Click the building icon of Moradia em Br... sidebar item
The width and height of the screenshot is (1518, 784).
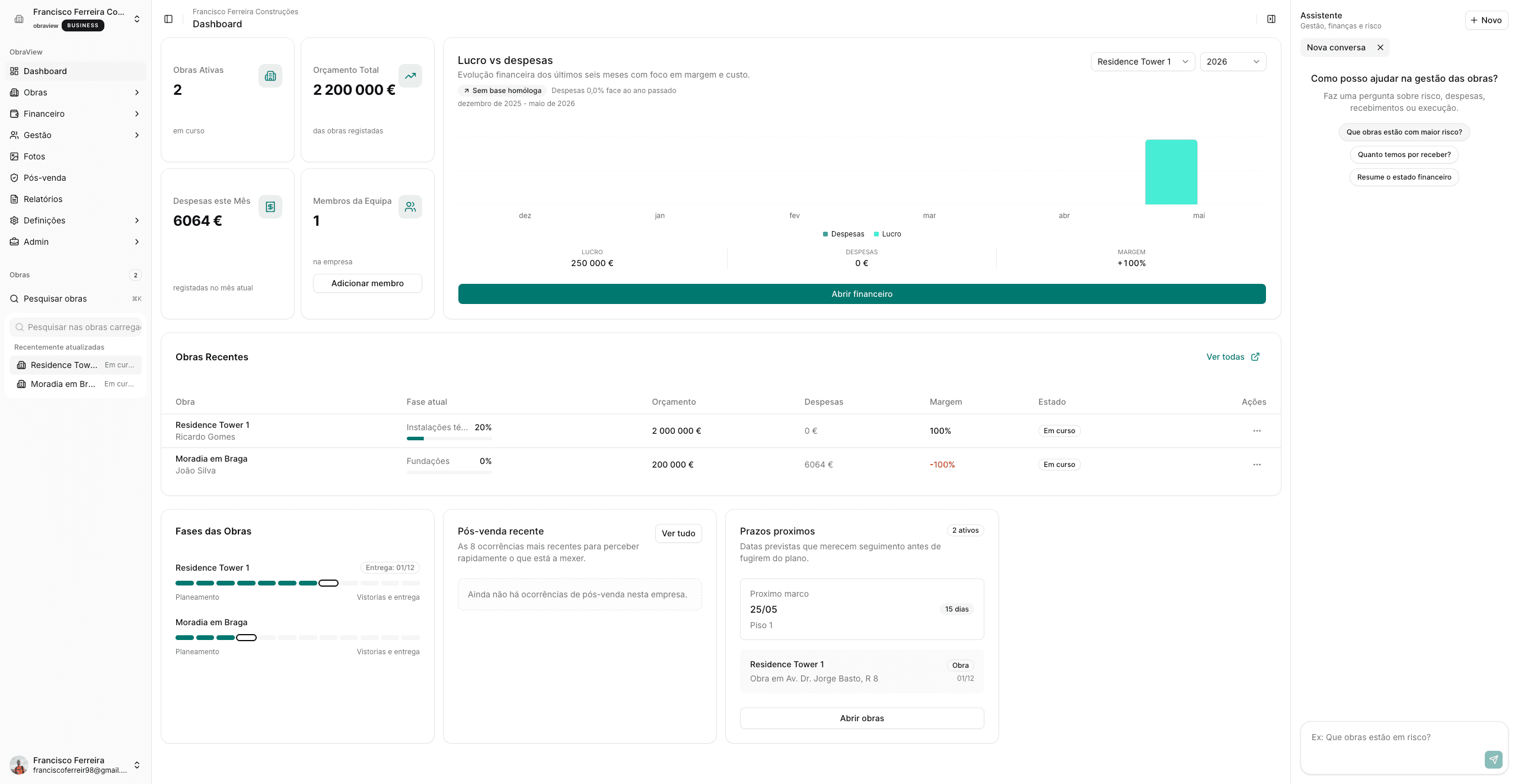click(x=21, y=384)
